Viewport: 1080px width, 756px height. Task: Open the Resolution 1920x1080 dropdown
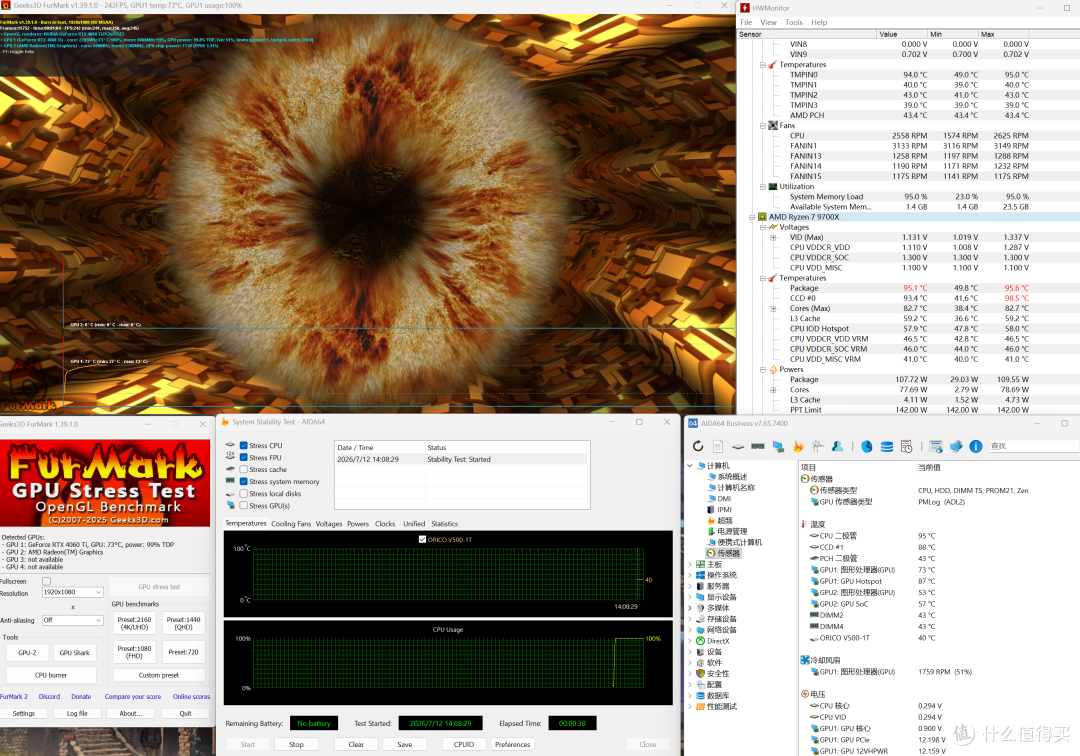pyautogui.click(x=72, y=592)
